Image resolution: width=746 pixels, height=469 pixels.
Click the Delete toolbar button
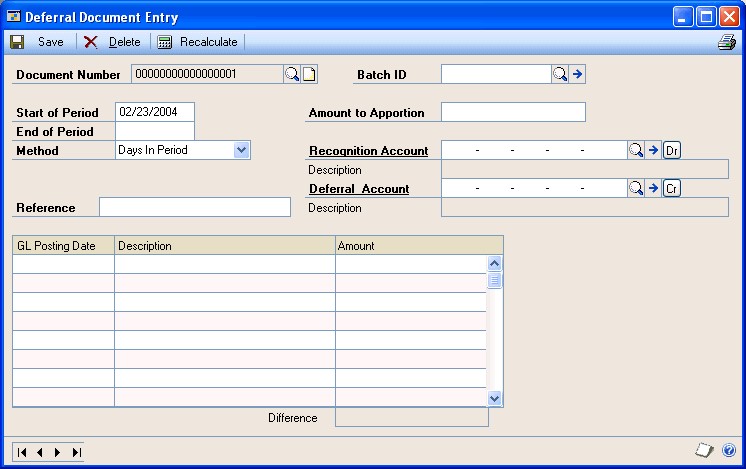(x=112, y=42)
